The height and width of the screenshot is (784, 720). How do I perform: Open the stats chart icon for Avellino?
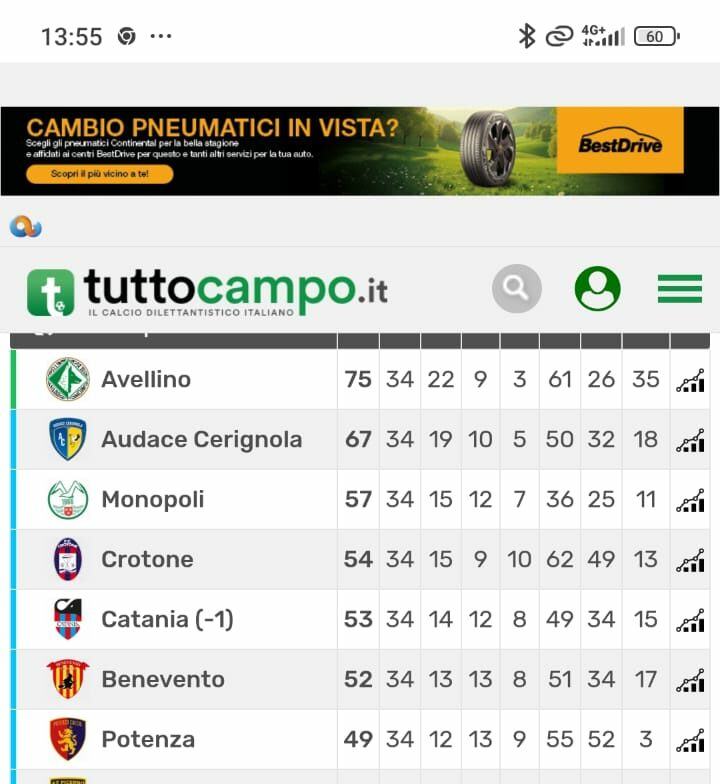690,380
